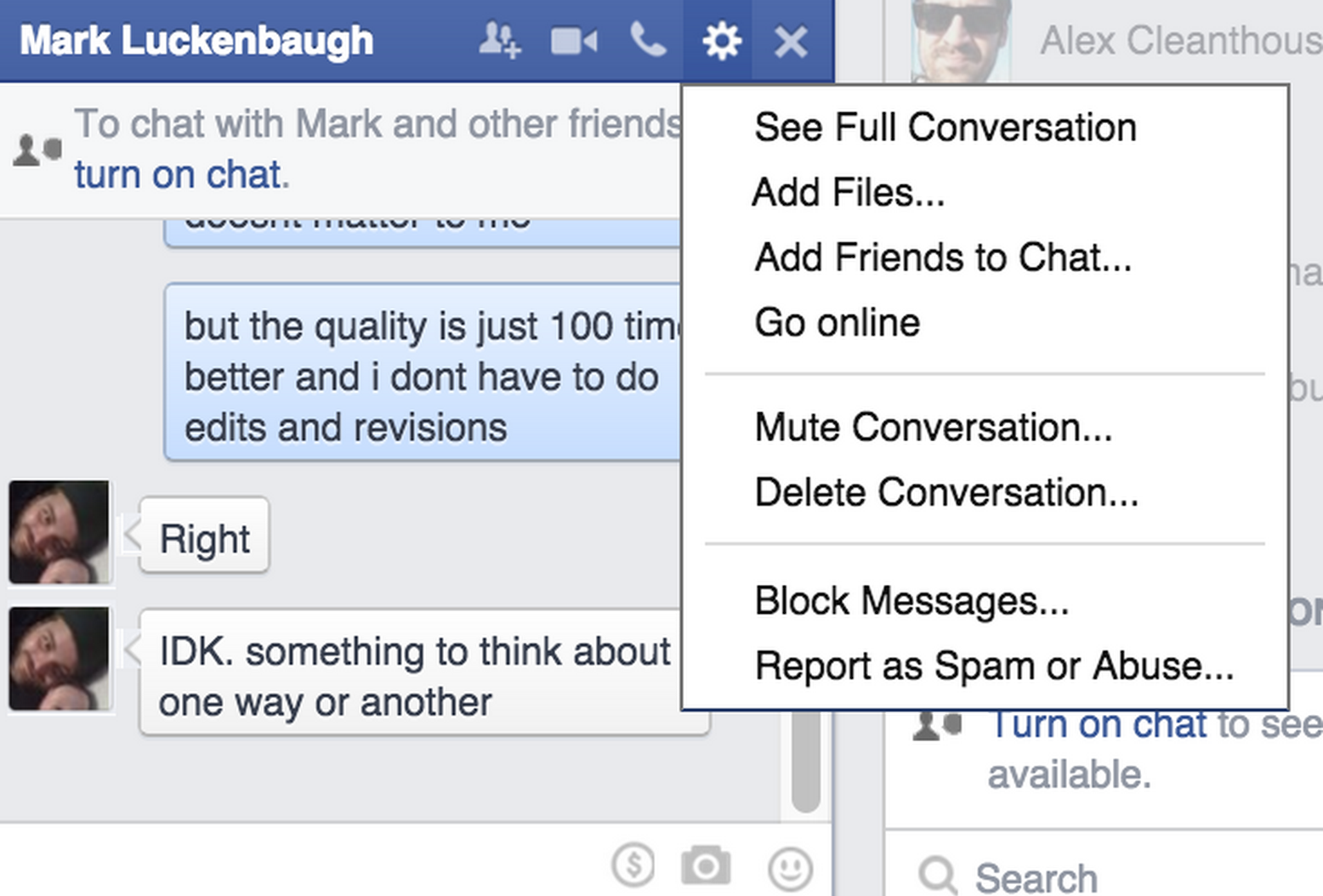Open the emoji smiley picker
Screen dimensions: 1323x896
(790, 868)
